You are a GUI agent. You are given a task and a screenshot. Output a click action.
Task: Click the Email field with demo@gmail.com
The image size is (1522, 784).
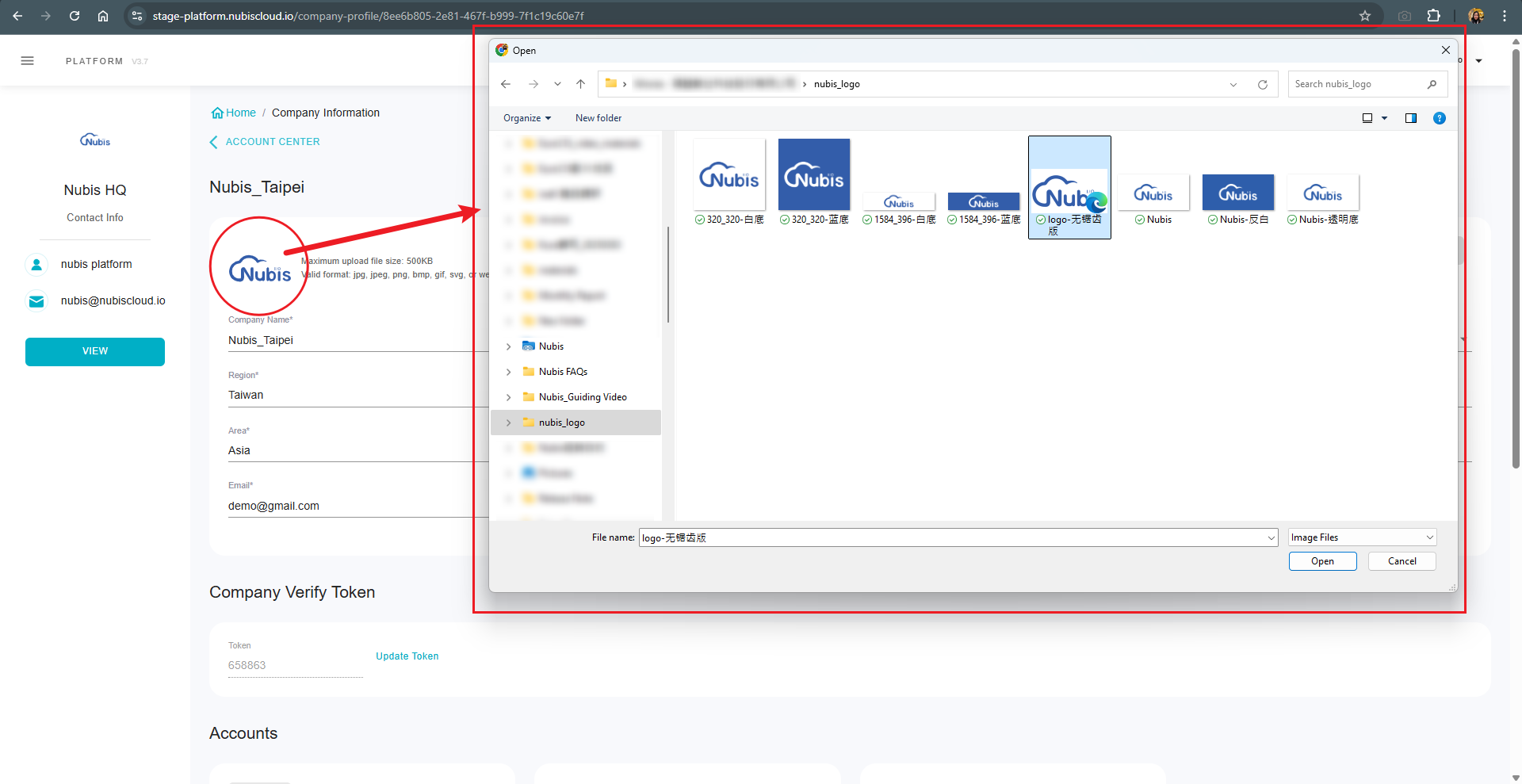(357, 506)
